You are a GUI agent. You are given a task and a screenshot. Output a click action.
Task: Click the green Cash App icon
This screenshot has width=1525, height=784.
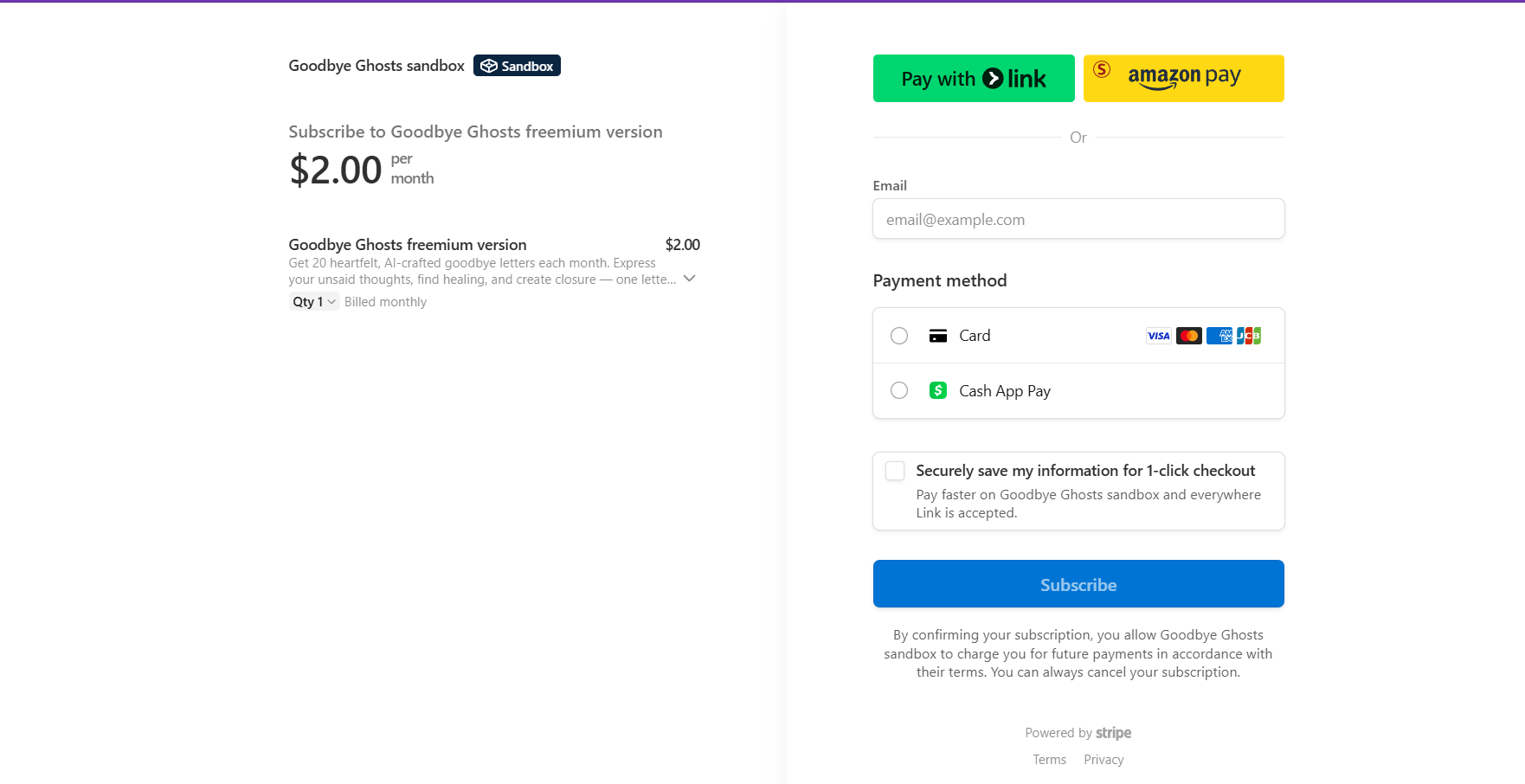[x=937, y=390]
